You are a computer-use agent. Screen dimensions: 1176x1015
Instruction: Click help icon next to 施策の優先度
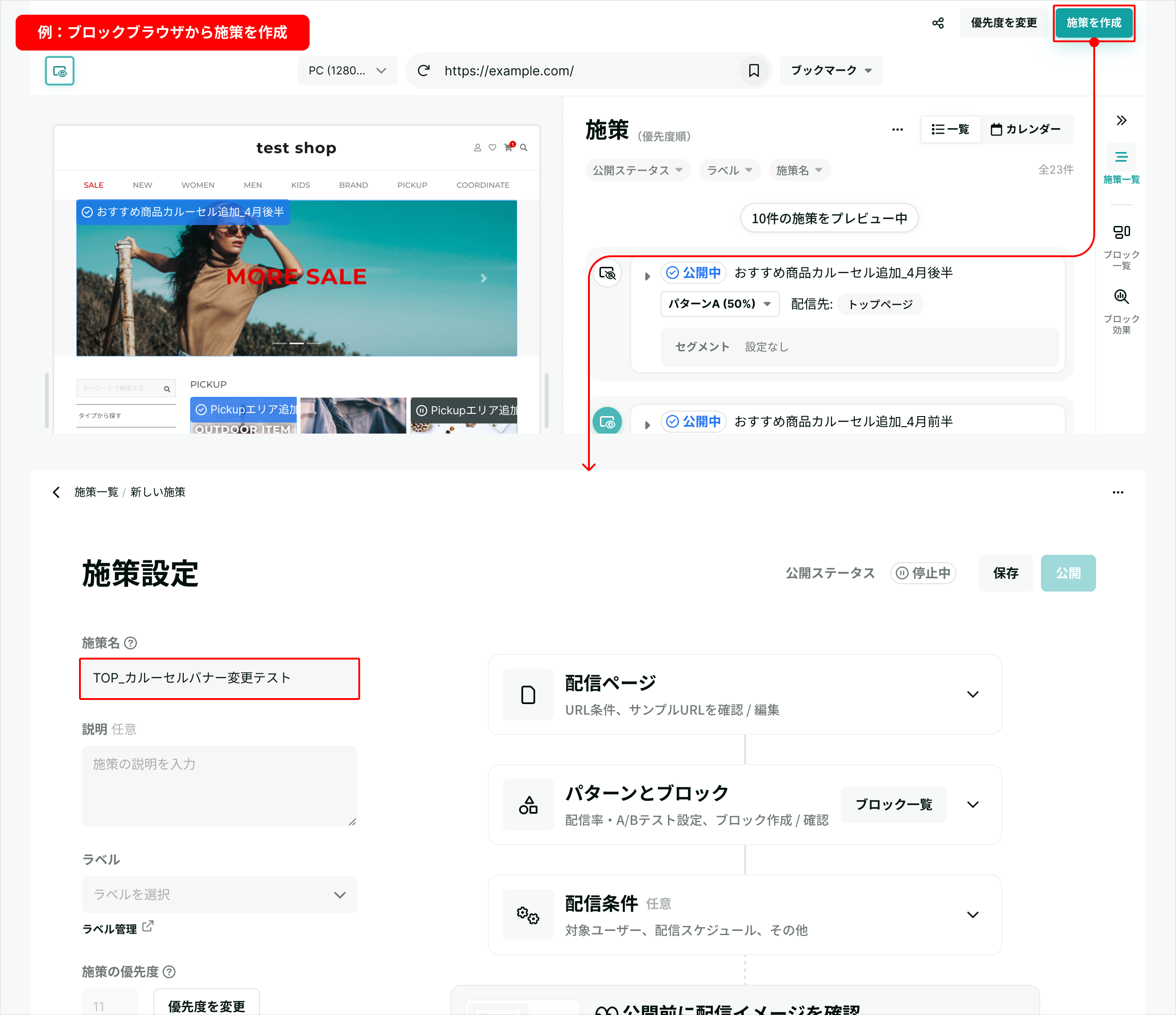point(169,972)
